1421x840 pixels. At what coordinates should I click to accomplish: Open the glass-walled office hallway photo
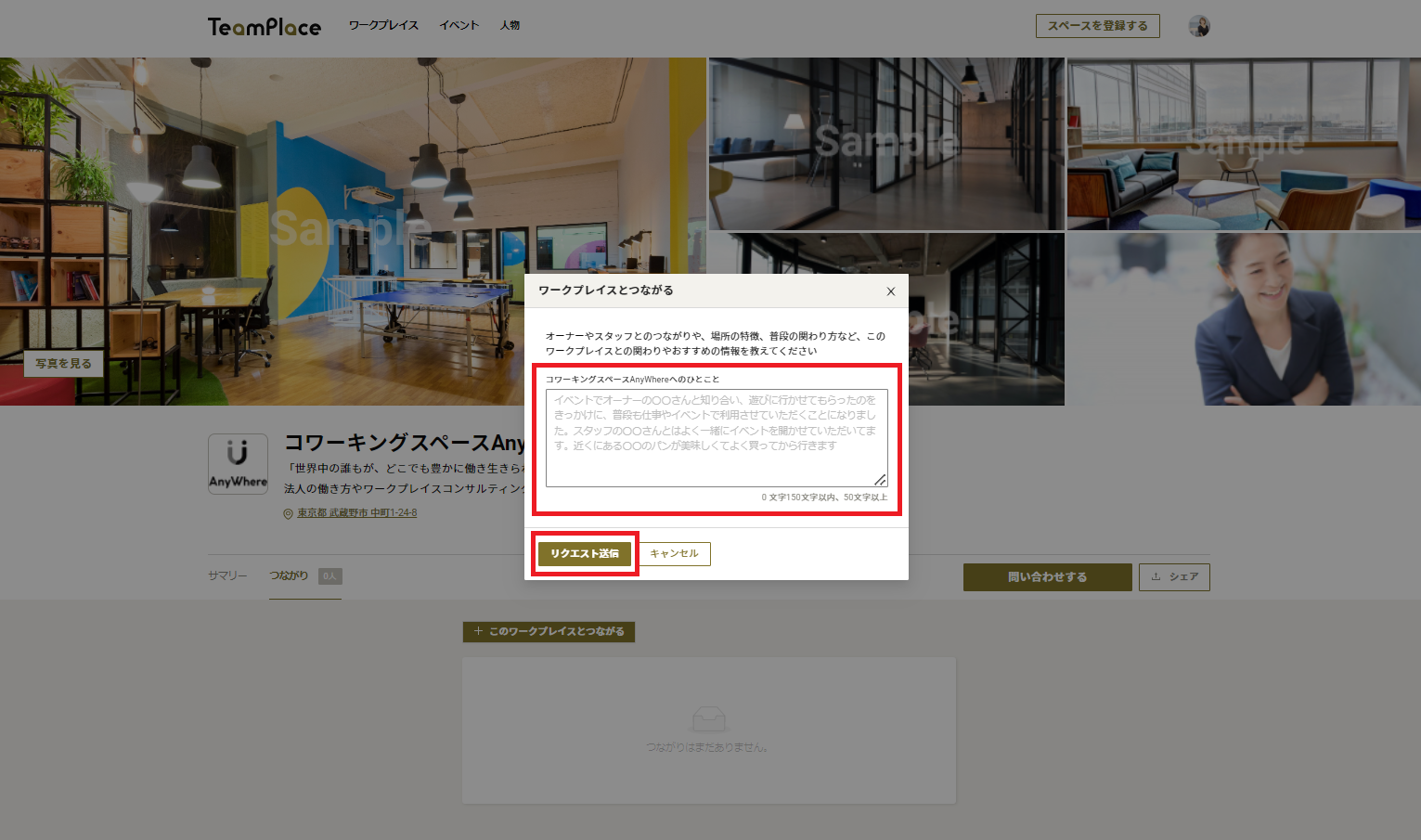886,144
